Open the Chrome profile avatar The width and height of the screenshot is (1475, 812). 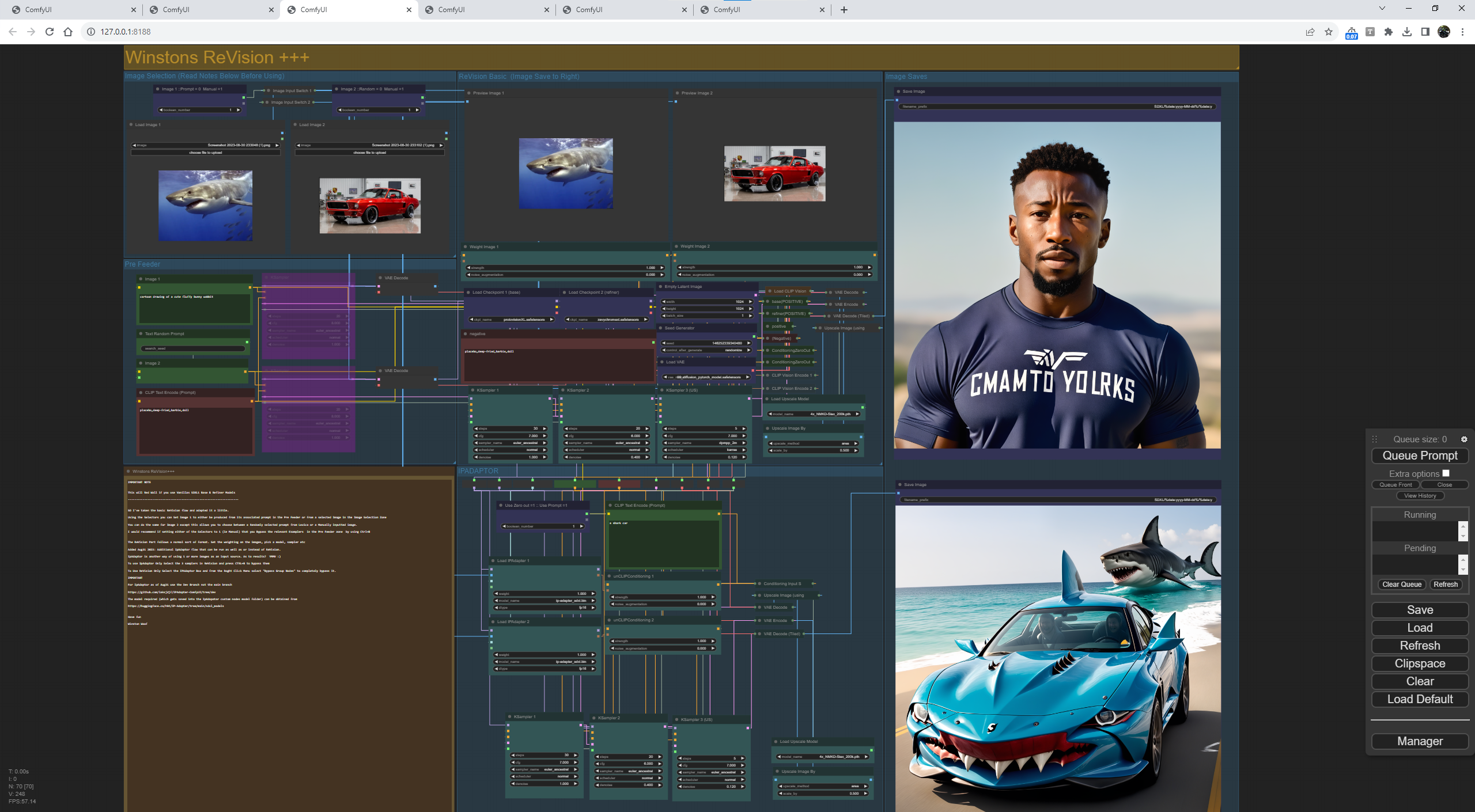(1444, 32)
